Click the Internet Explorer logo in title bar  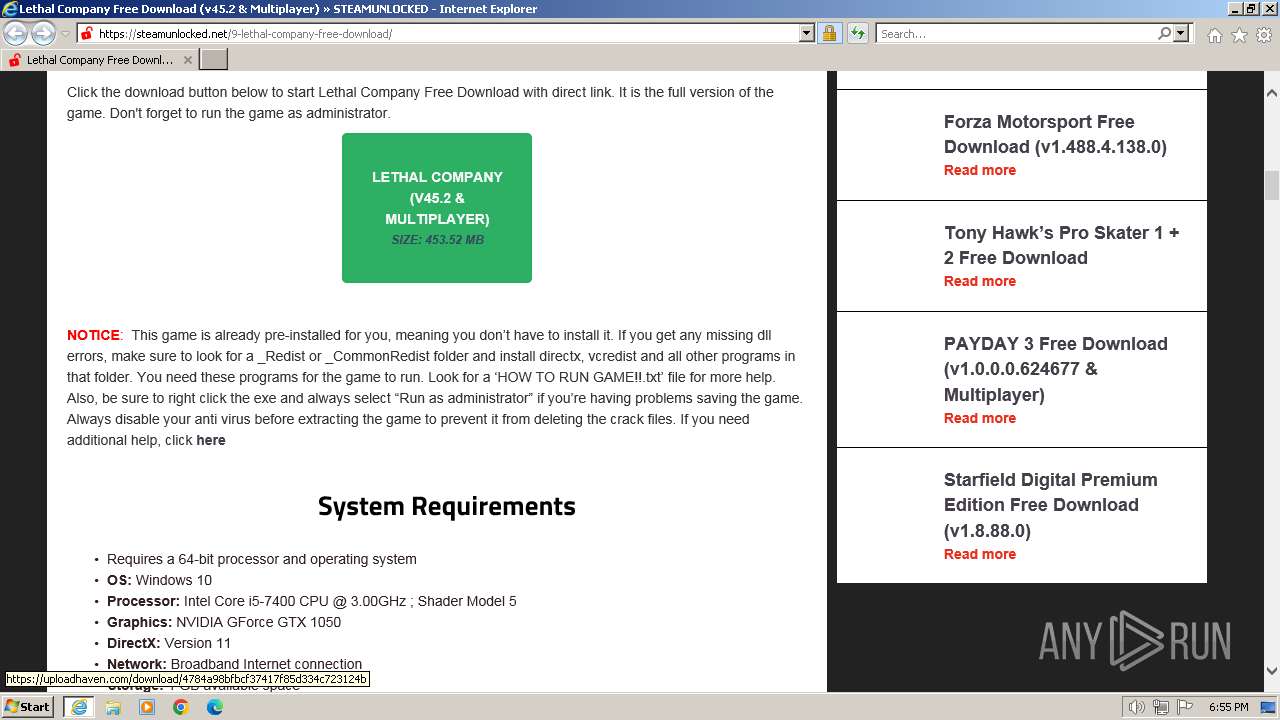(10, 9)
